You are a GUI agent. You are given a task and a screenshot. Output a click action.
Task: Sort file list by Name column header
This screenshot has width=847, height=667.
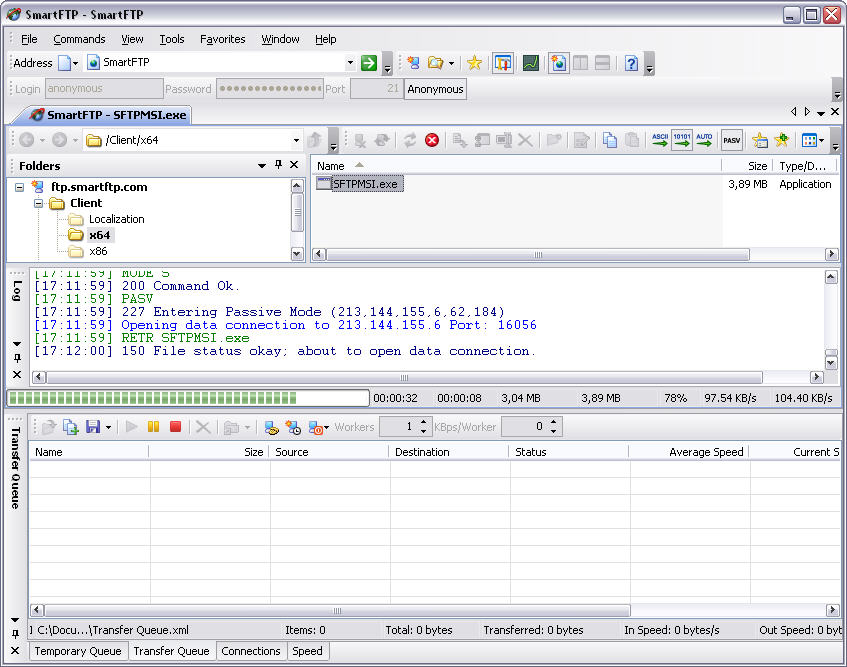pyautogui.click(x=516, y=166)
